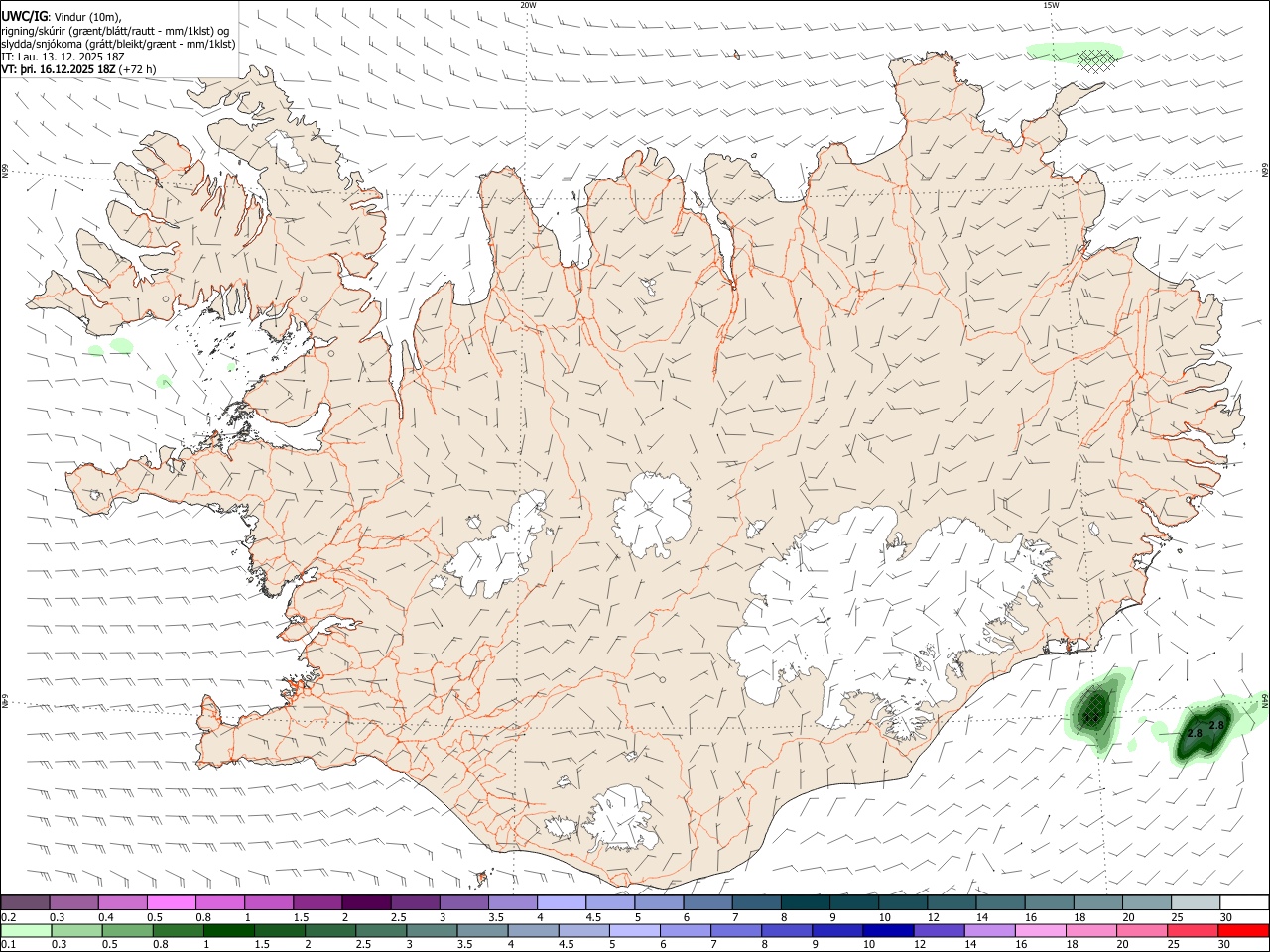Click the 'slydda/snjókoma' legend description line
The width and height of the screenshot is (1270, 952).
[x=118, y=44]
